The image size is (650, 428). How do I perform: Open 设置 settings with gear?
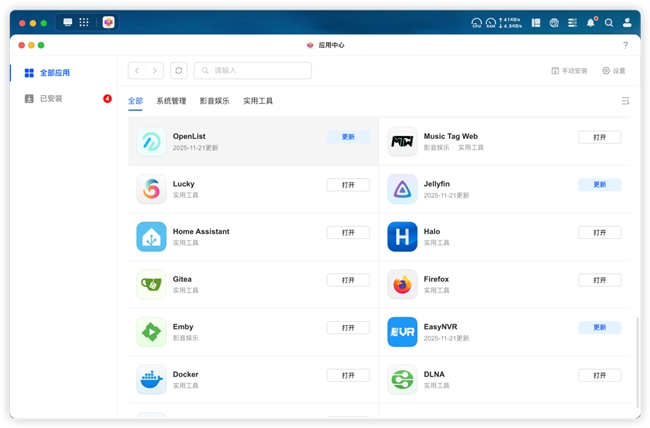[614, 71]
